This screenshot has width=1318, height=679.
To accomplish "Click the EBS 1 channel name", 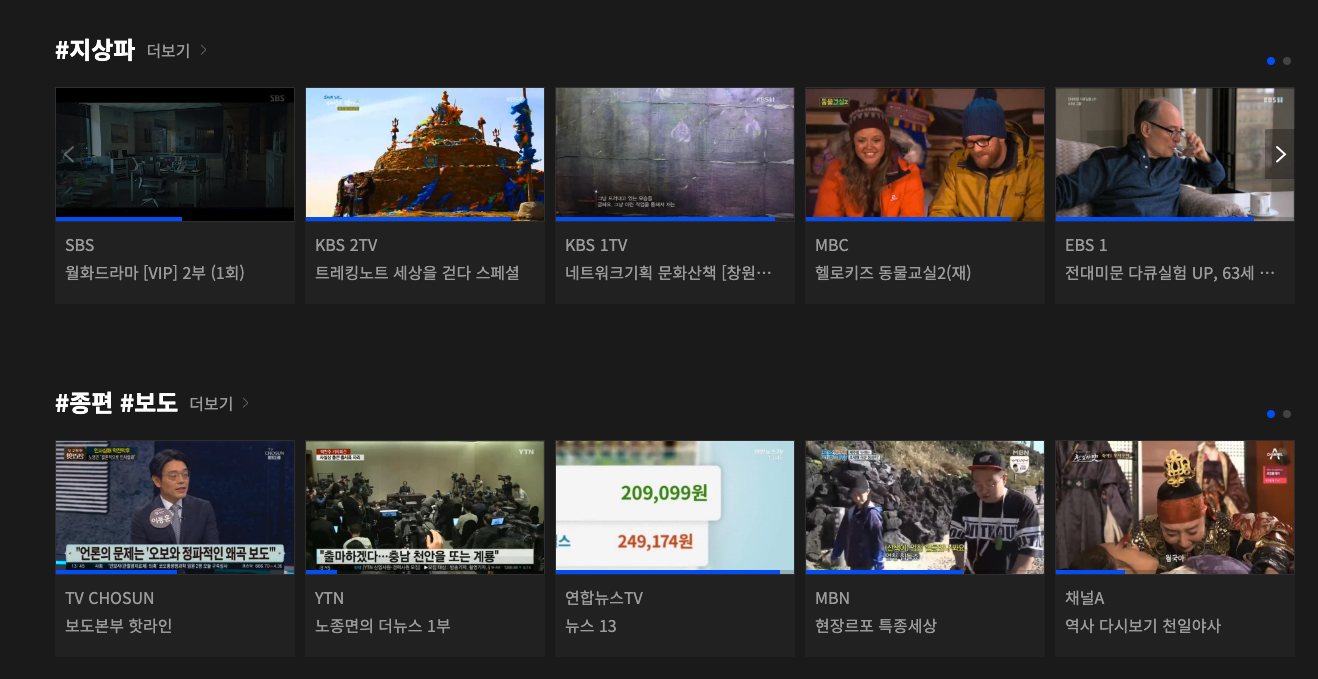I will (x=1086, y=245).
